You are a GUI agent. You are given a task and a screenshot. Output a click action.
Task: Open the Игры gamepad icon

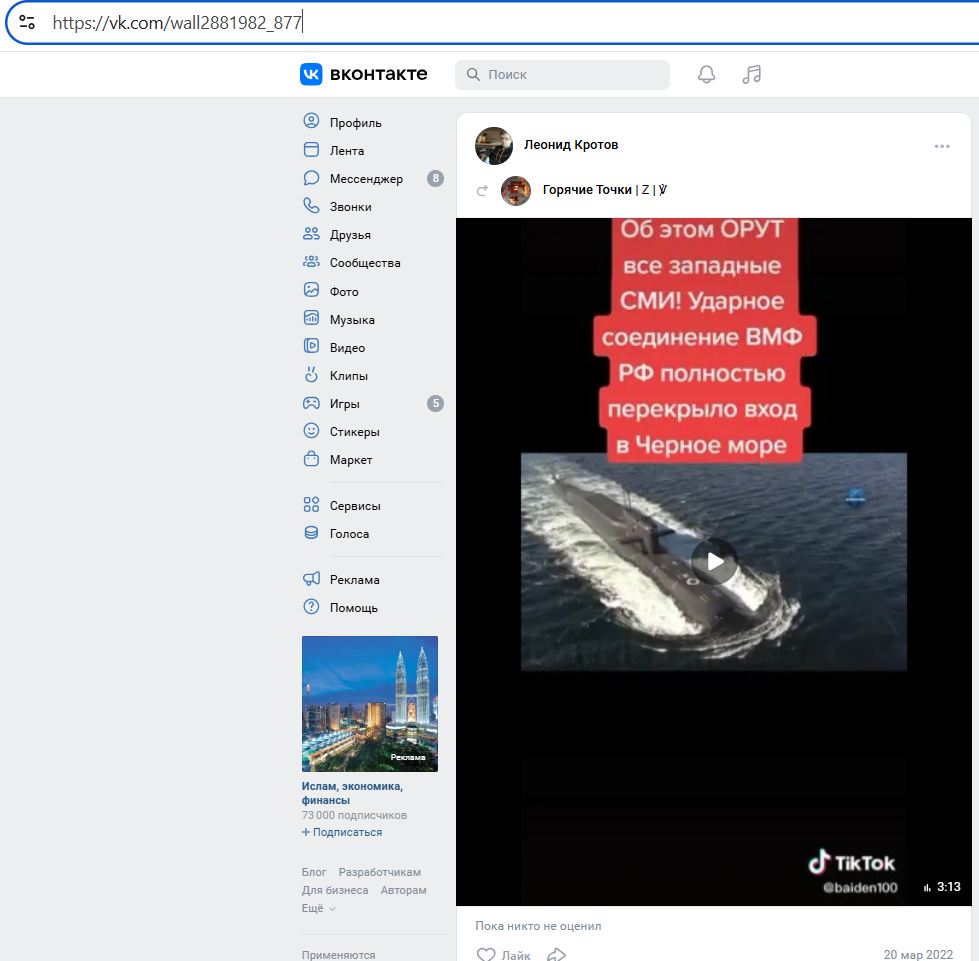coord(311,404)
